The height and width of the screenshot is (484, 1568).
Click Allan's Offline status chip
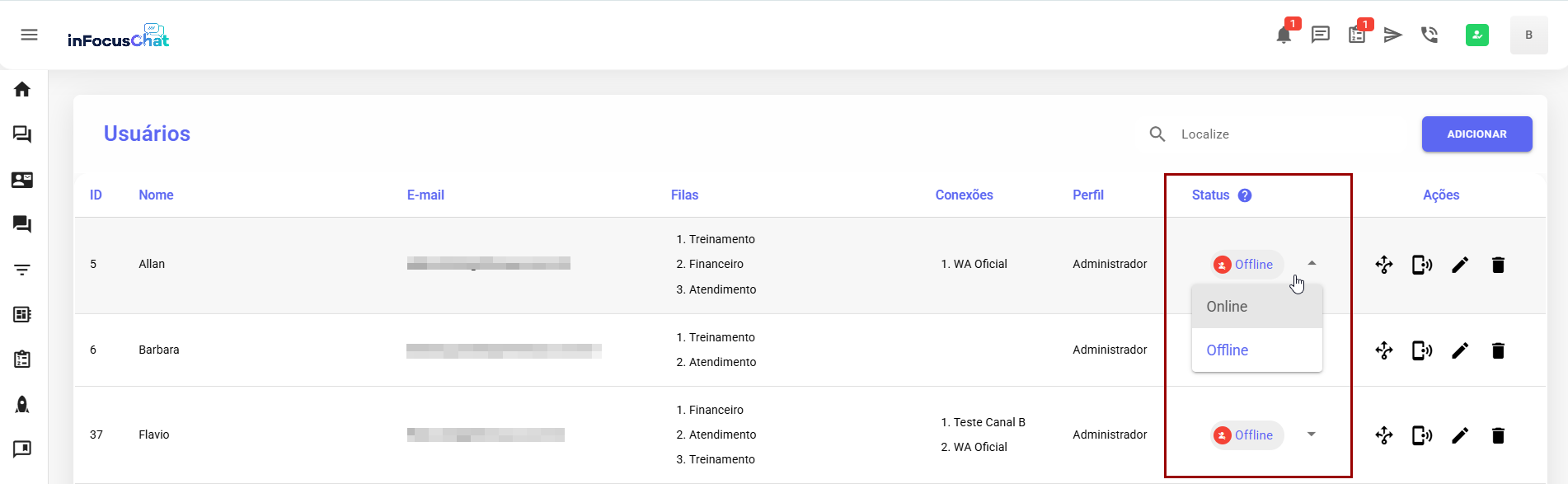coord(1246,265)
